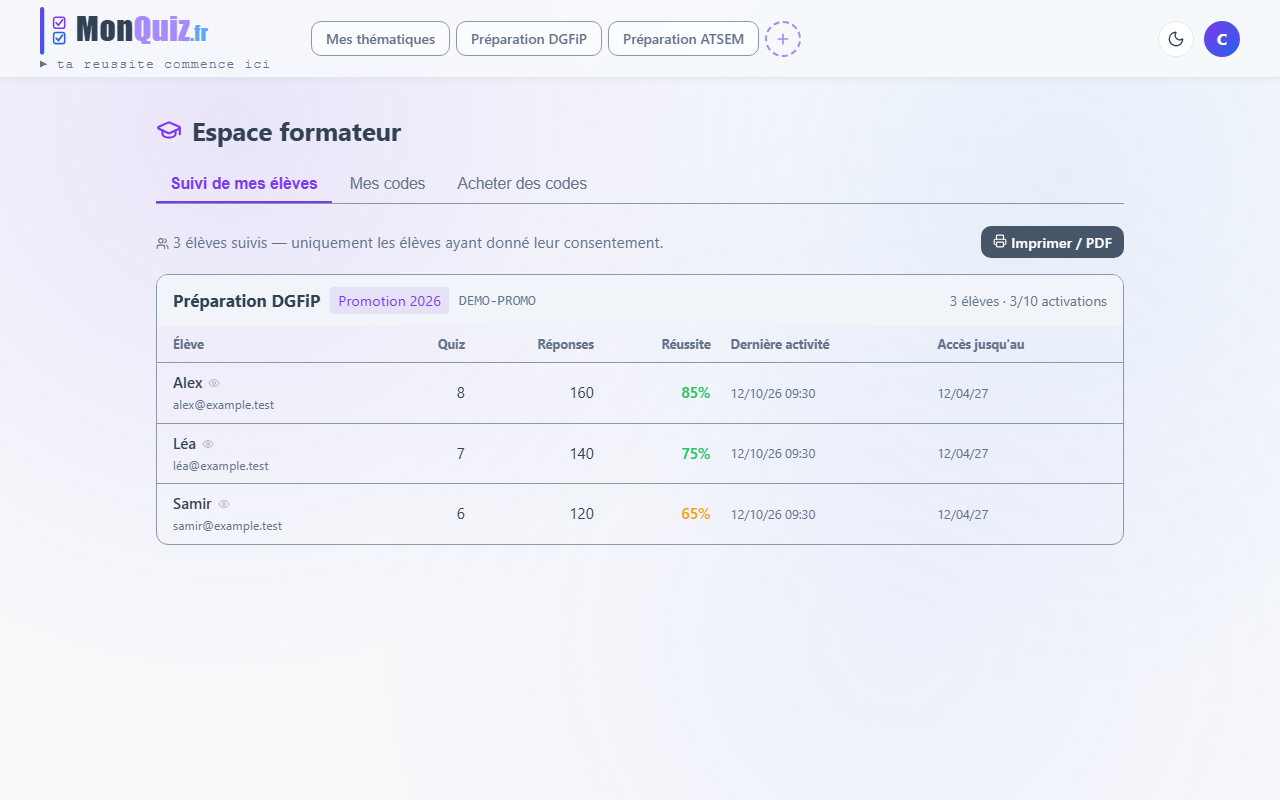Open the Préparation DGFiP menu item
1280x800 pixels.
(x=529, y=39)
